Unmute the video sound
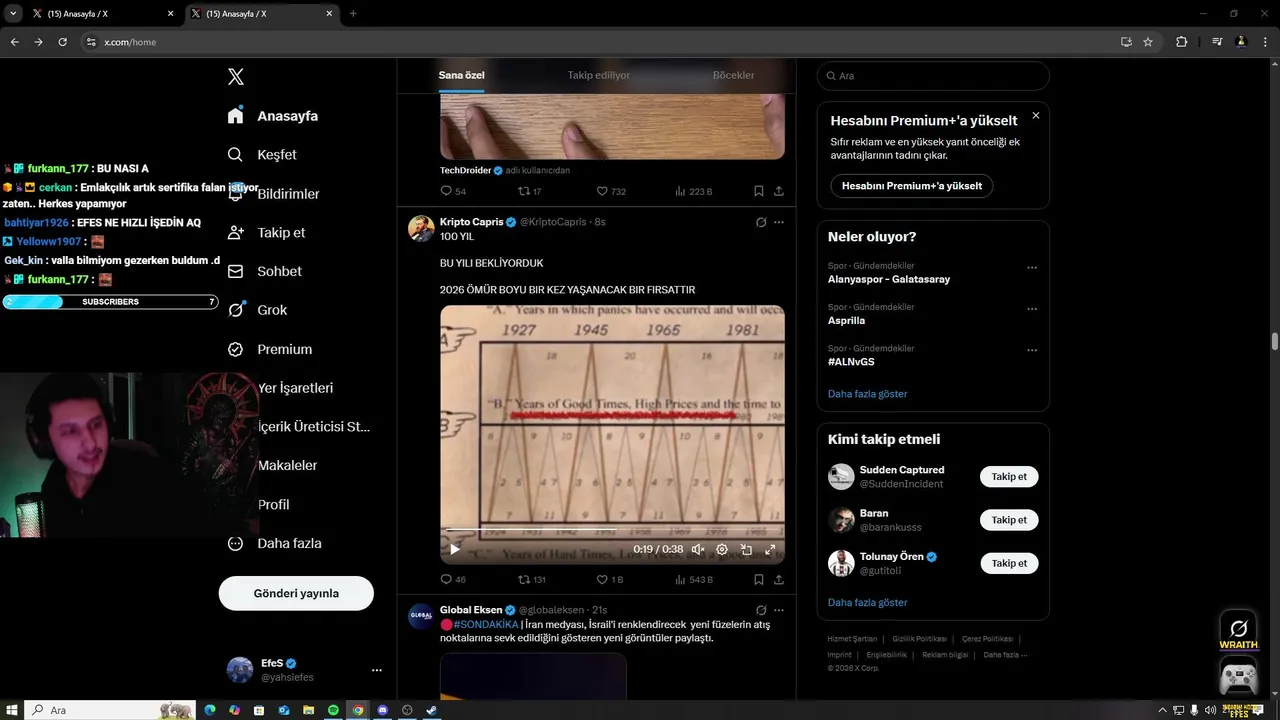This screenshot has height=720, width=1280. coord(698,549)
